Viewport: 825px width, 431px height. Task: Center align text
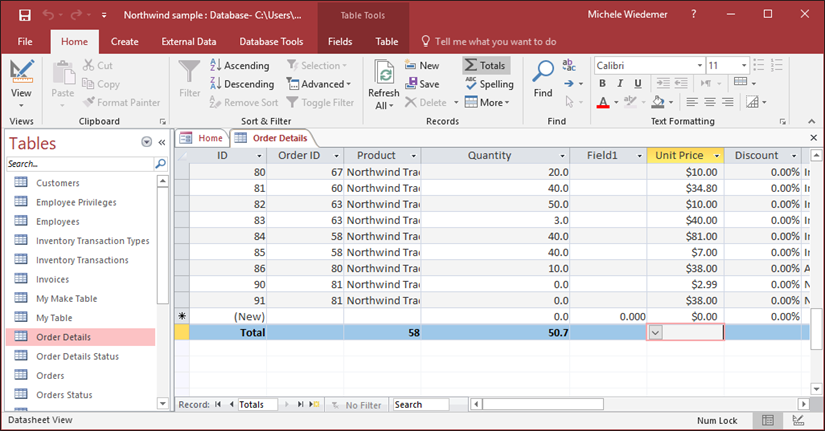tap(710, 102)
